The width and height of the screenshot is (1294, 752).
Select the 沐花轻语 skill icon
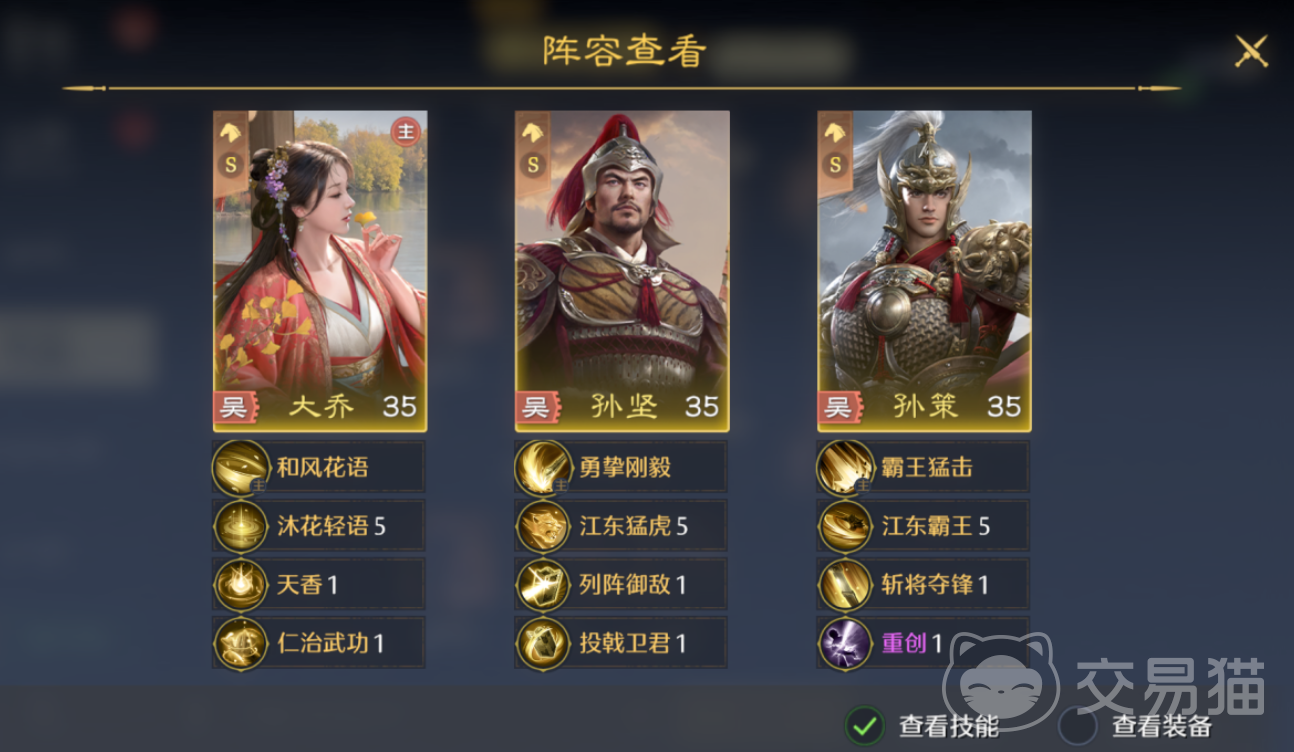click(241, 526)
